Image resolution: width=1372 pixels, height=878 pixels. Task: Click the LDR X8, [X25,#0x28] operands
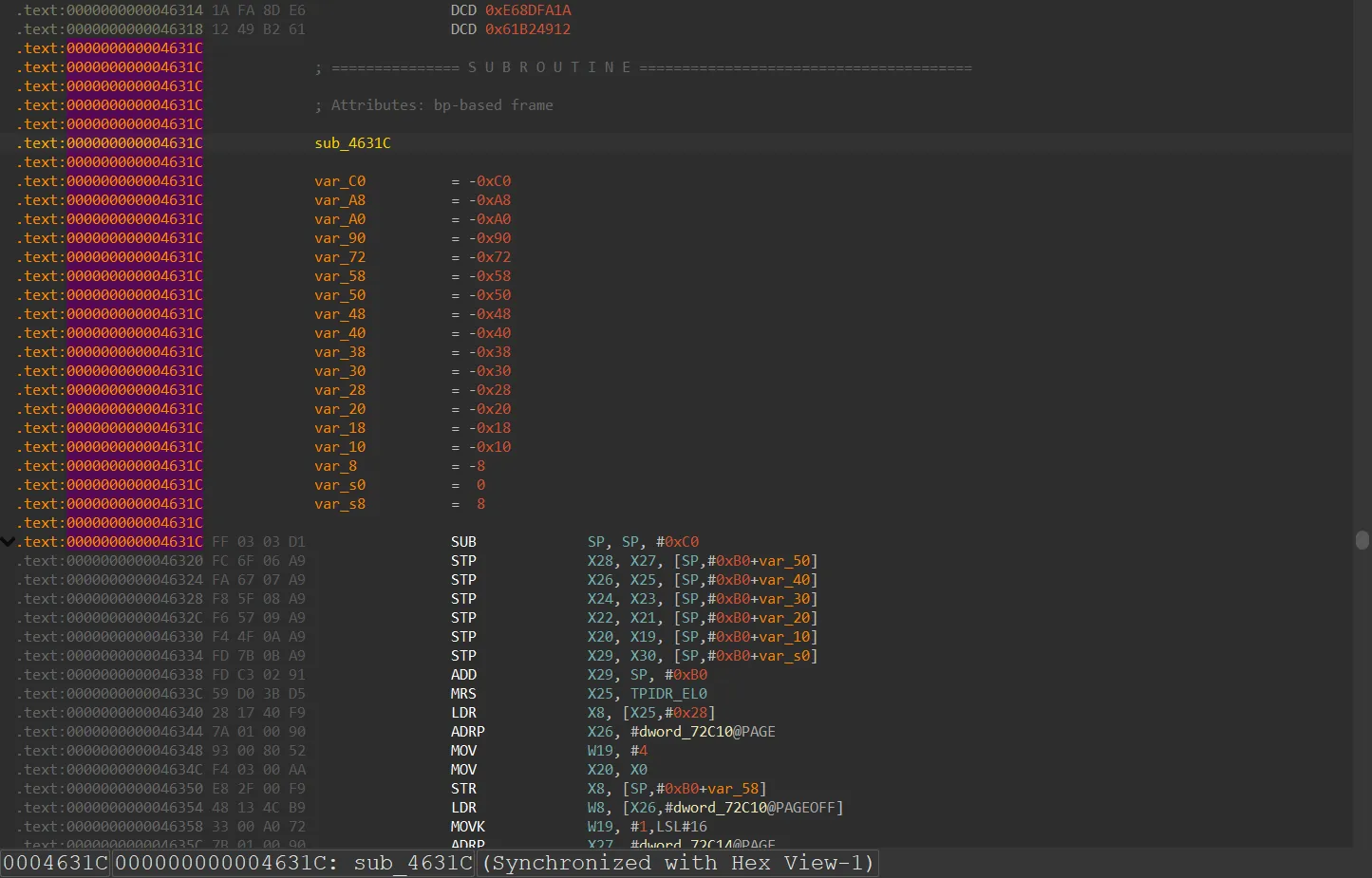pyautogui.click(x=651, y=713)
